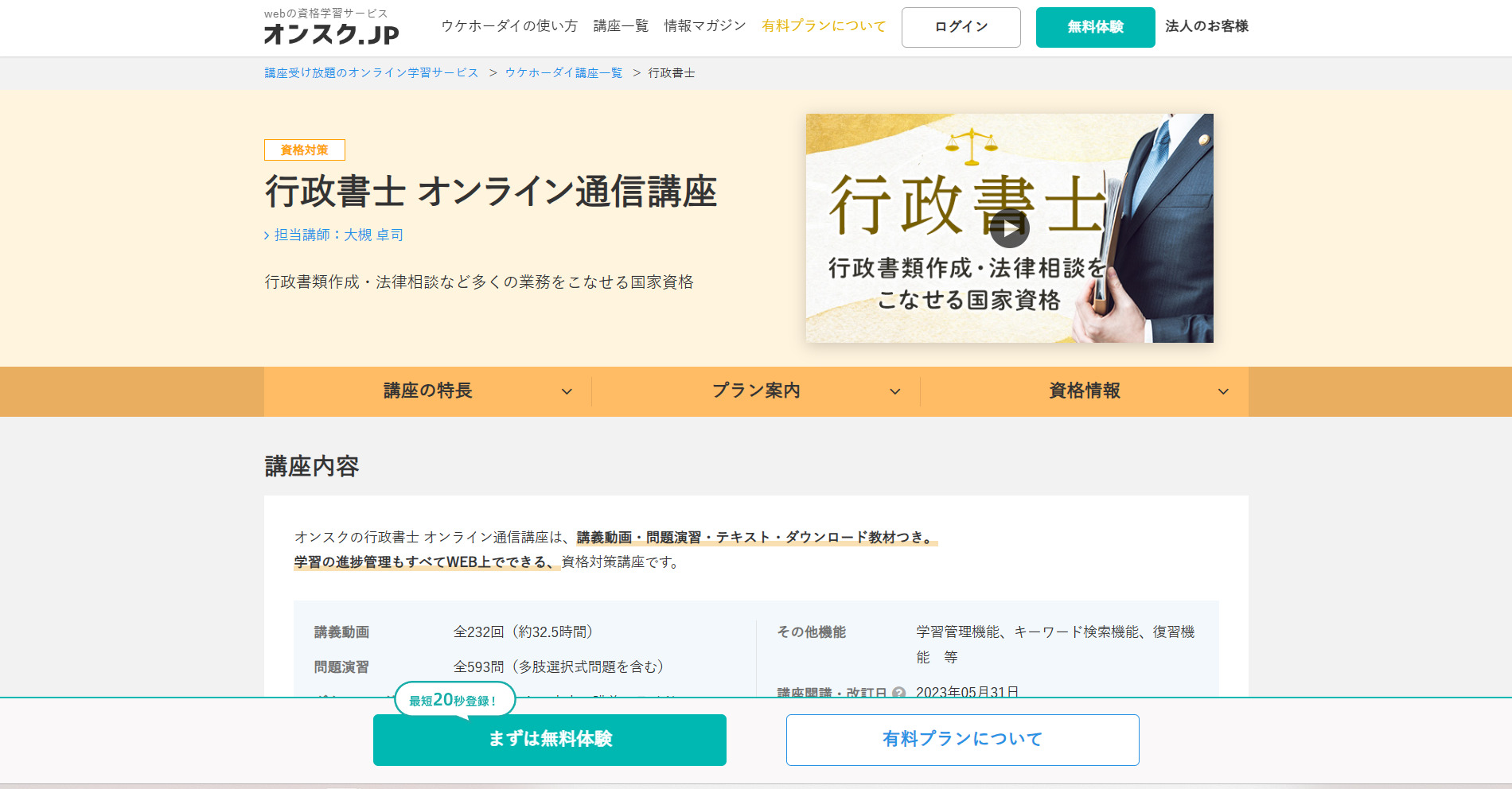Select 有料プランについて in header menu

pyautogui.click(x=824, y=26)
